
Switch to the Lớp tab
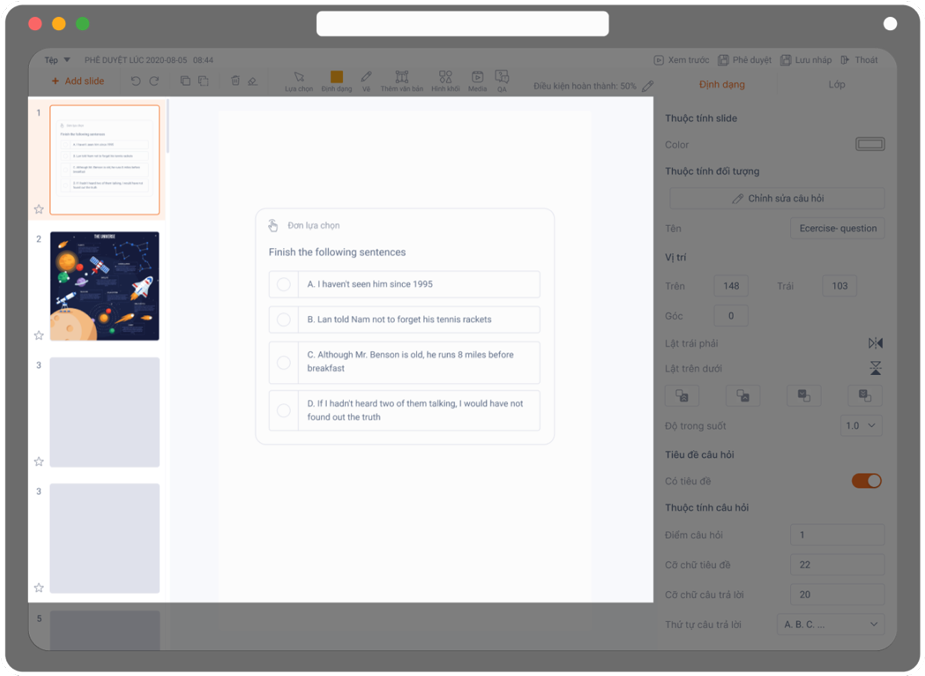(x=836, y=85)
